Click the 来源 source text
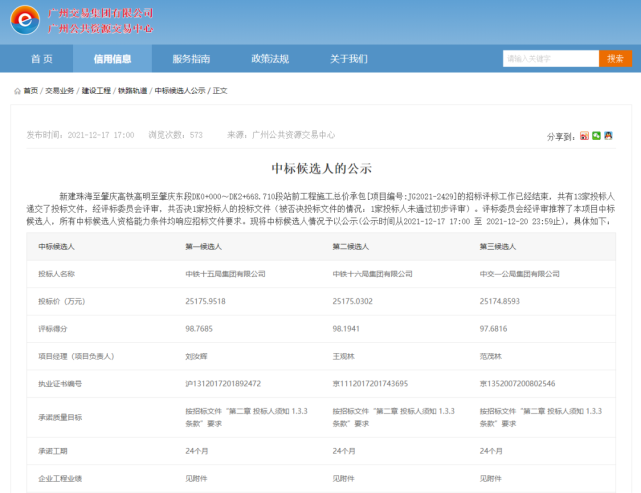641x493 pixels. [x=281, y=135]
